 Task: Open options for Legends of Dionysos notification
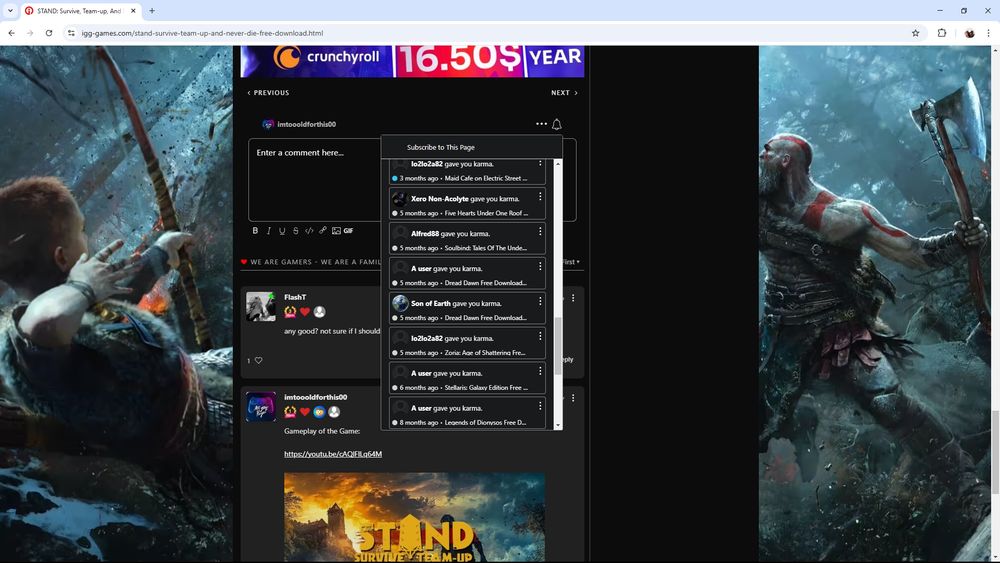540,406
